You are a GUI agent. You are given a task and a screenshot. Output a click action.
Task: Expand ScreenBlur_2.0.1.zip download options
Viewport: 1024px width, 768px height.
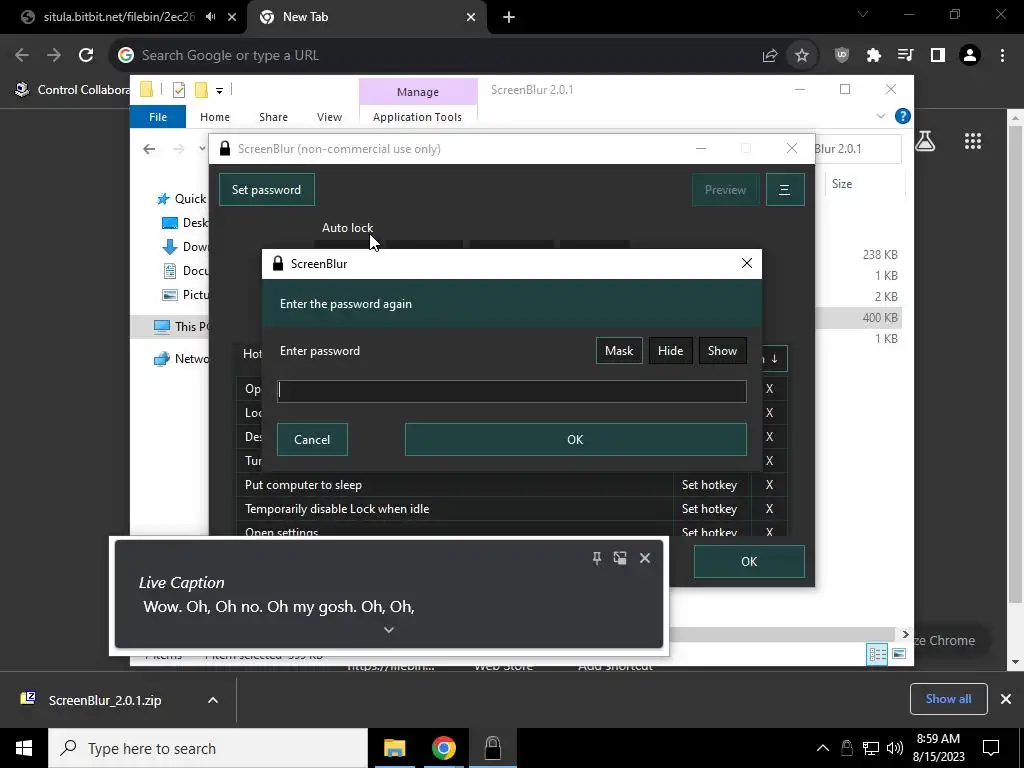pos(213,700)
